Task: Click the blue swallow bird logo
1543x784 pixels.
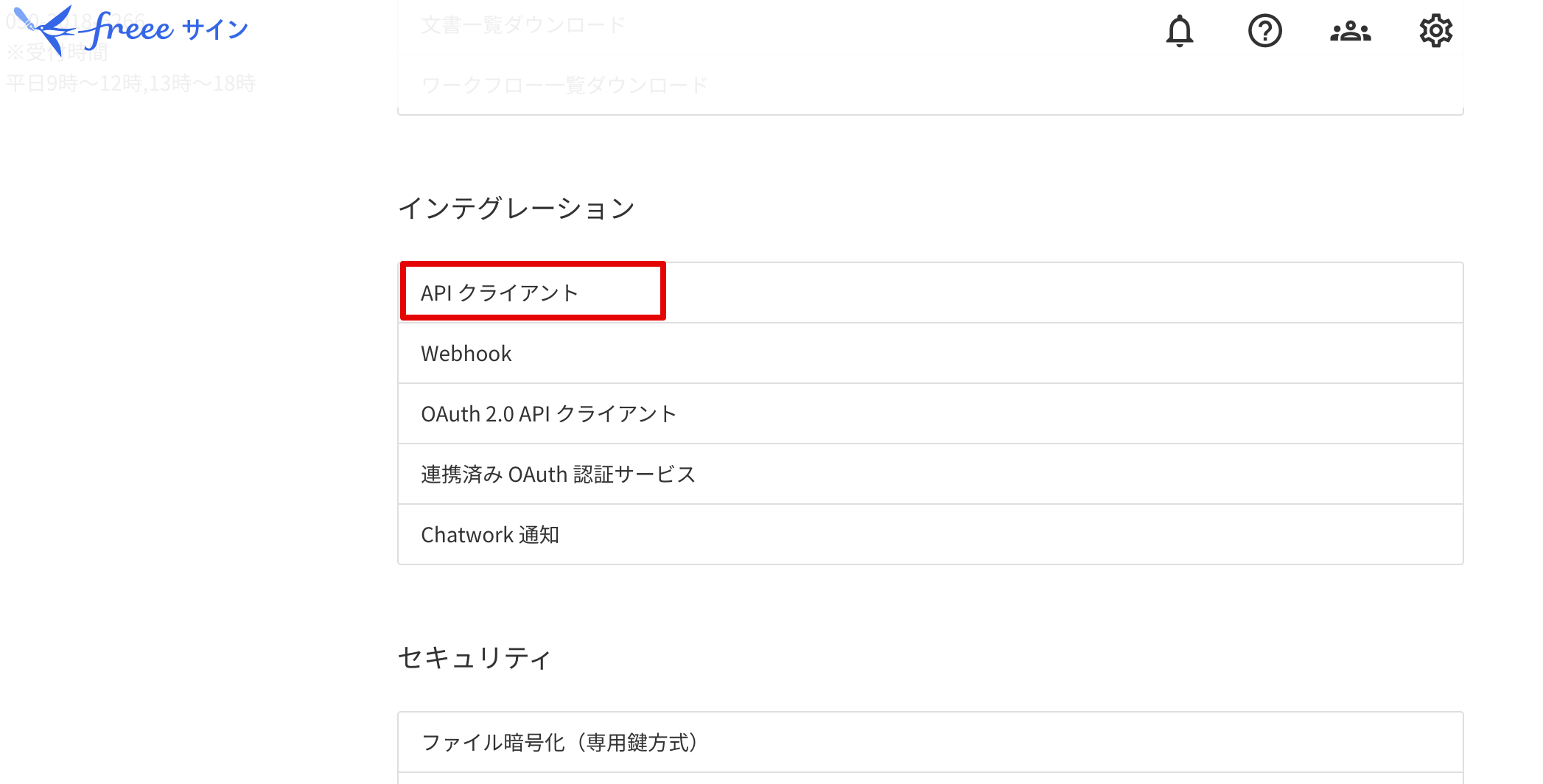Action: (x=46, y=29)
